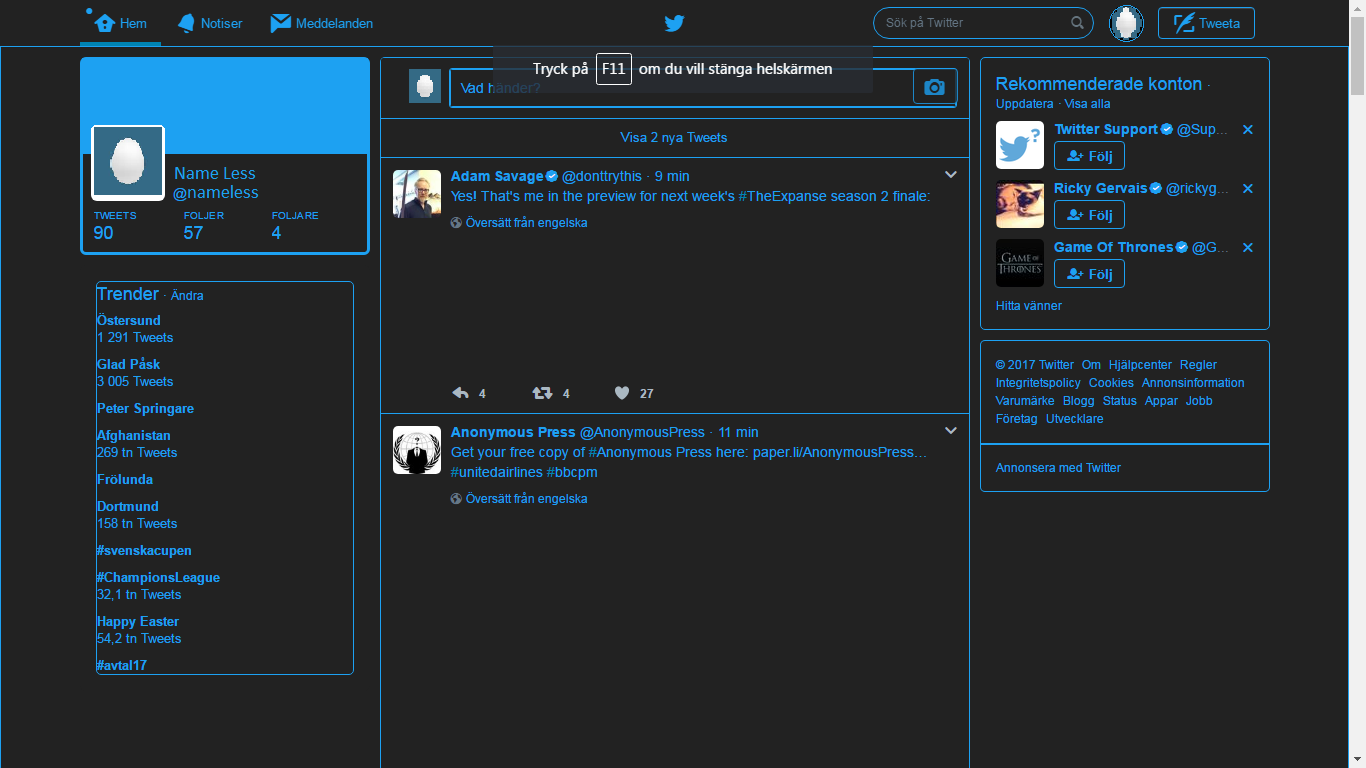Click Ändra next to Trender
1366x768 pixels.
point(187,296)
